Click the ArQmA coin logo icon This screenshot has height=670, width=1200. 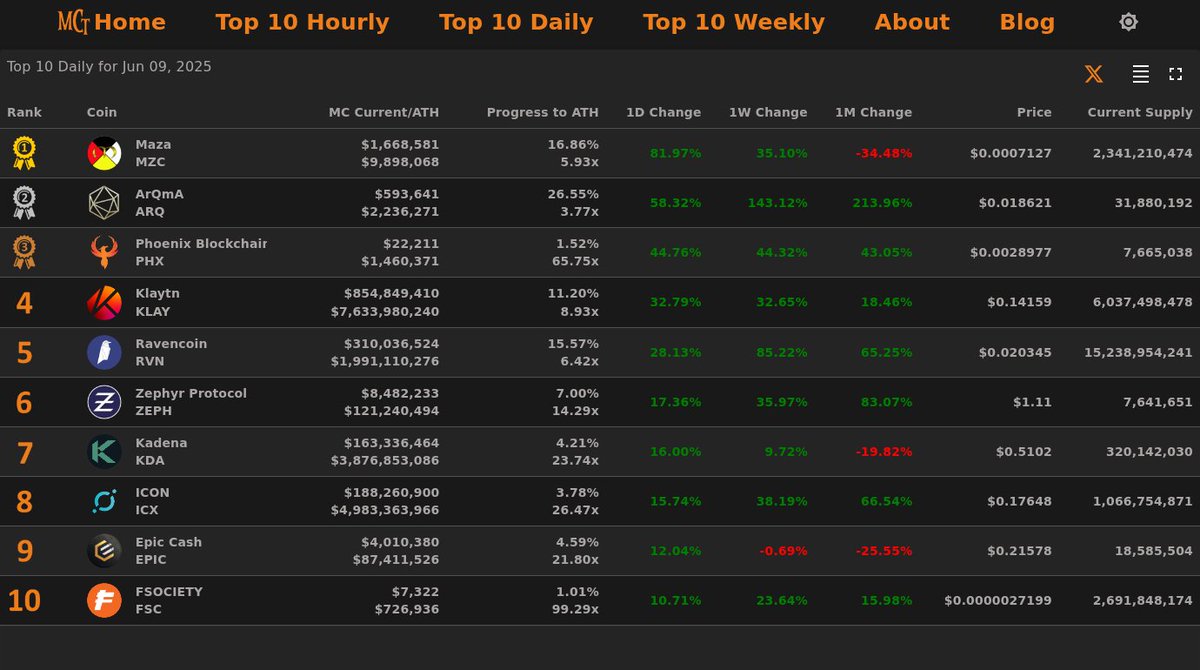pyautogui.click(x=104, y=203)
